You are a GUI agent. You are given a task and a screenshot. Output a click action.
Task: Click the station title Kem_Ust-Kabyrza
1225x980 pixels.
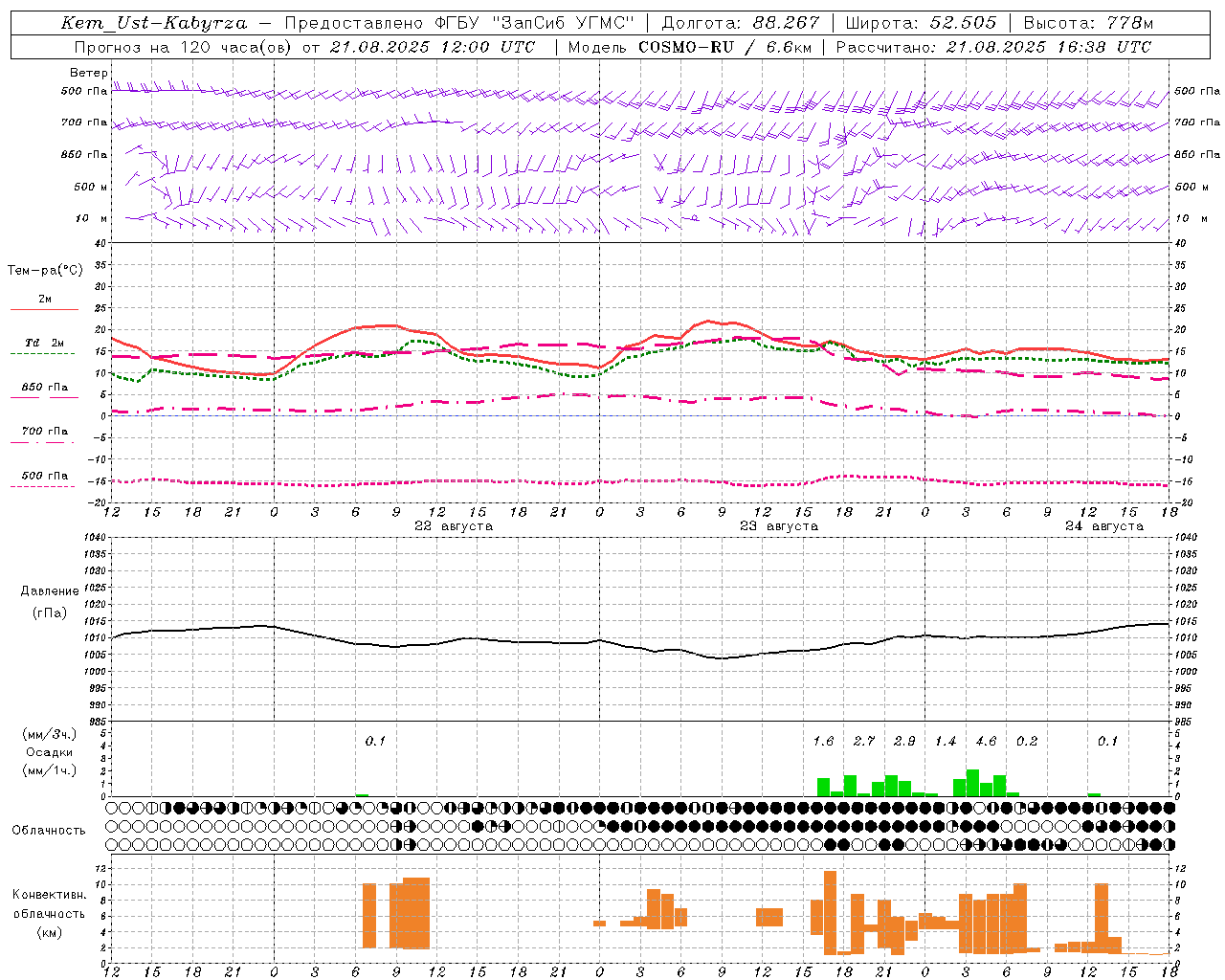tap(154, 23)
